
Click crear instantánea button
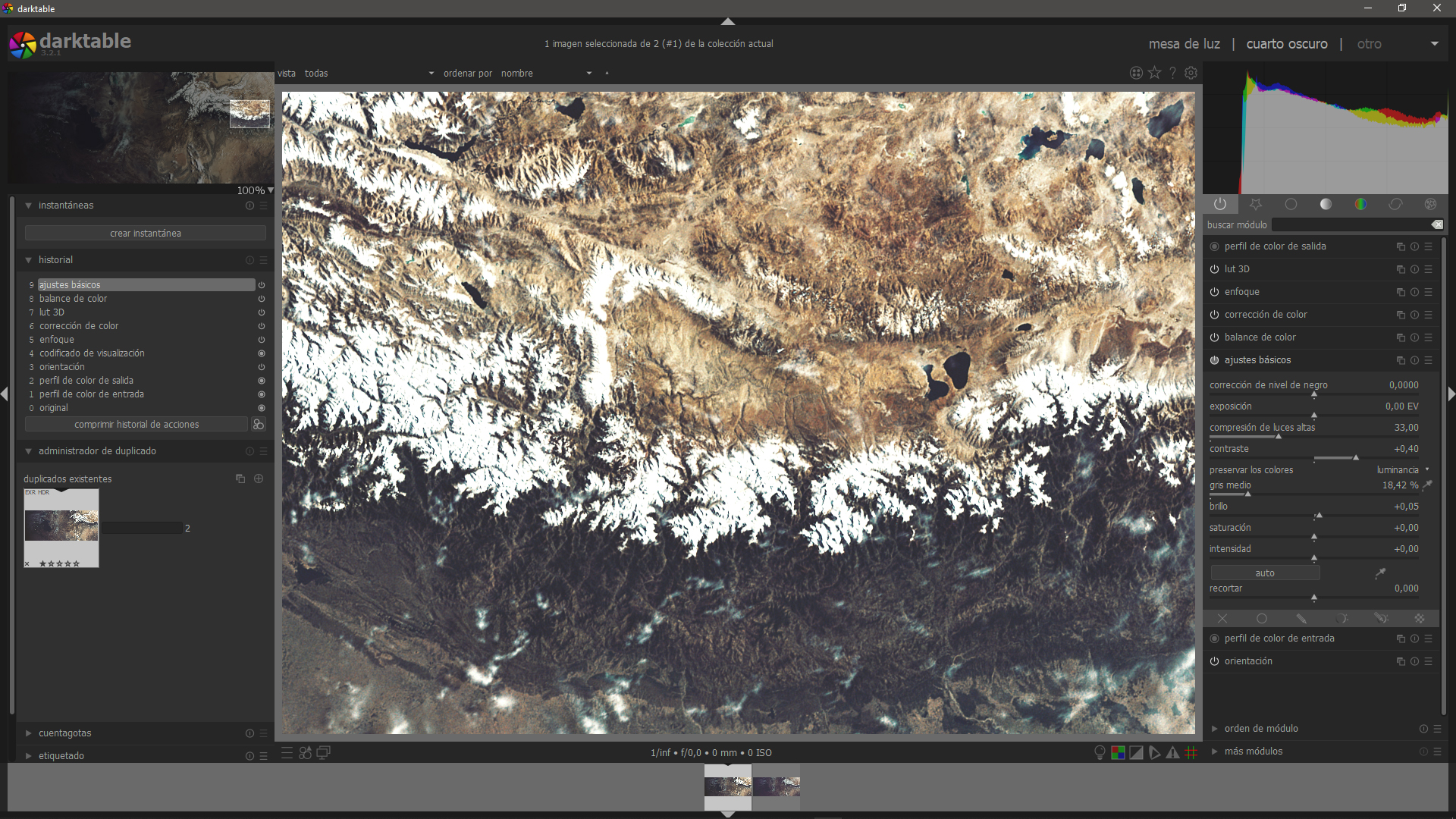point(145,234)
